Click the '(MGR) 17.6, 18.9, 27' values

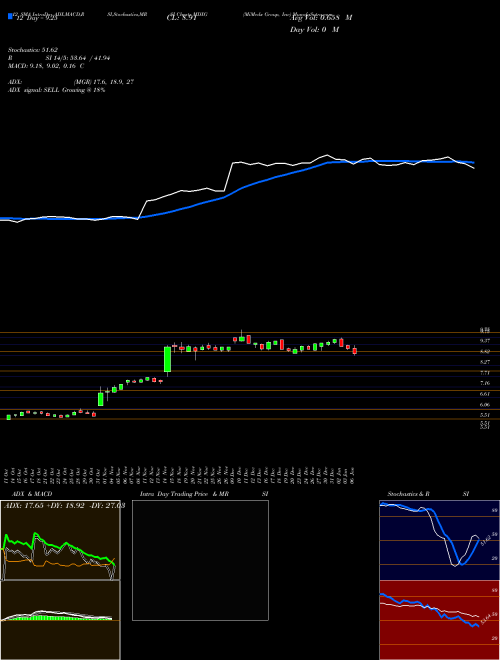click(x=104, y=82)
